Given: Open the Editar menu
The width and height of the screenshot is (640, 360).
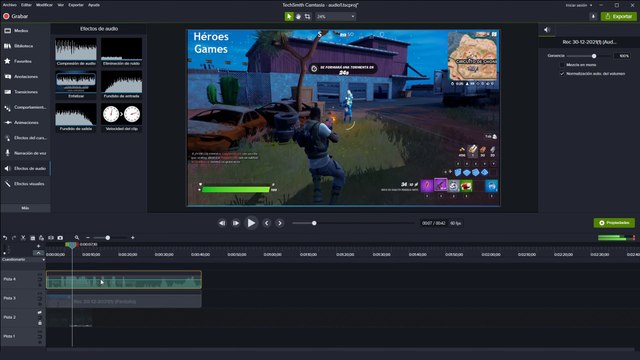Looking at the screenshot, I should coord(26,5).
